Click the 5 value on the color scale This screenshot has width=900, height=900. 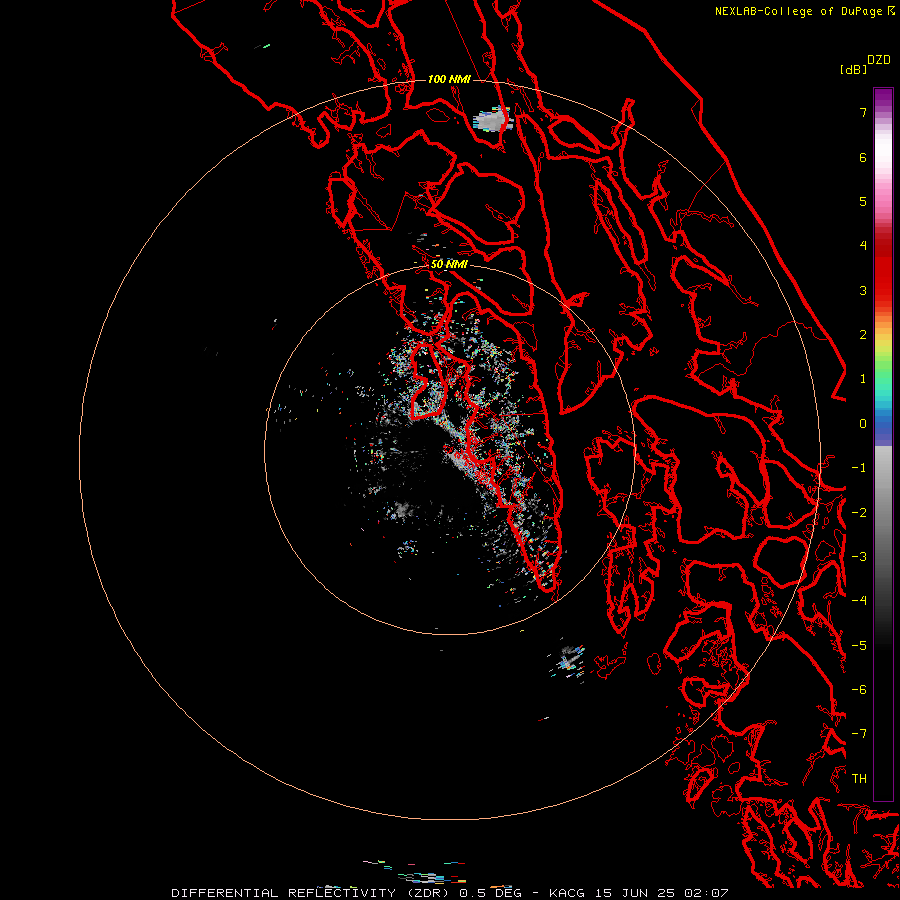[863, 201]
